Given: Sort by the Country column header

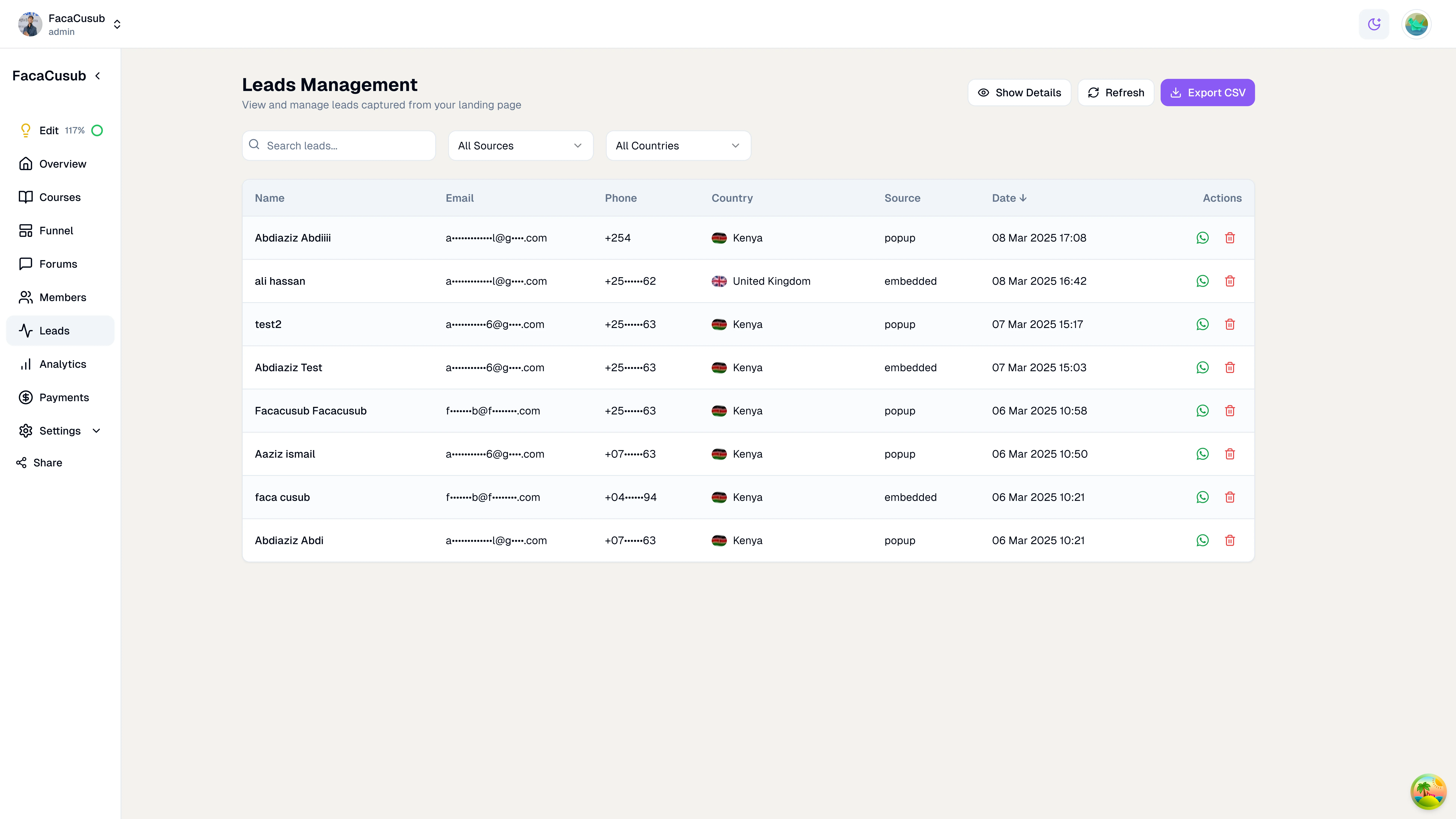Looking at the screenshot, I should [732, 198].
